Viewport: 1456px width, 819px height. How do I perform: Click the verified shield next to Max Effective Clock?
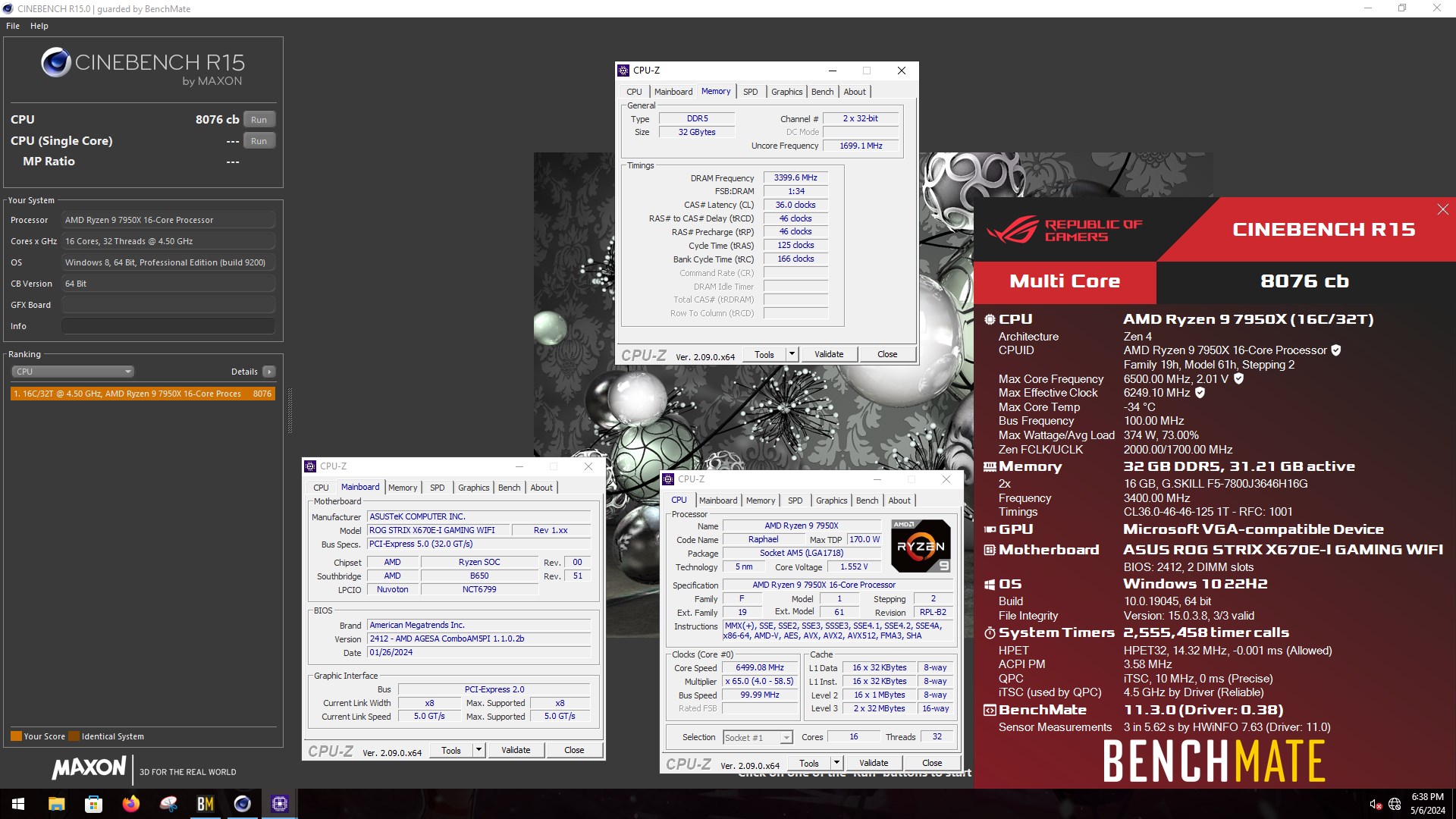[1200, 393]
